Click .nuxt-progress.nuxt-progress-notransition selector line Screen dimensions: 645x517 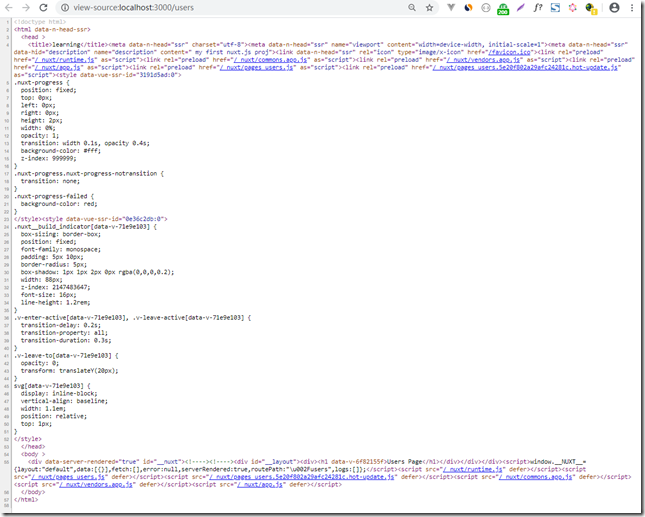[x=89, y=174]
